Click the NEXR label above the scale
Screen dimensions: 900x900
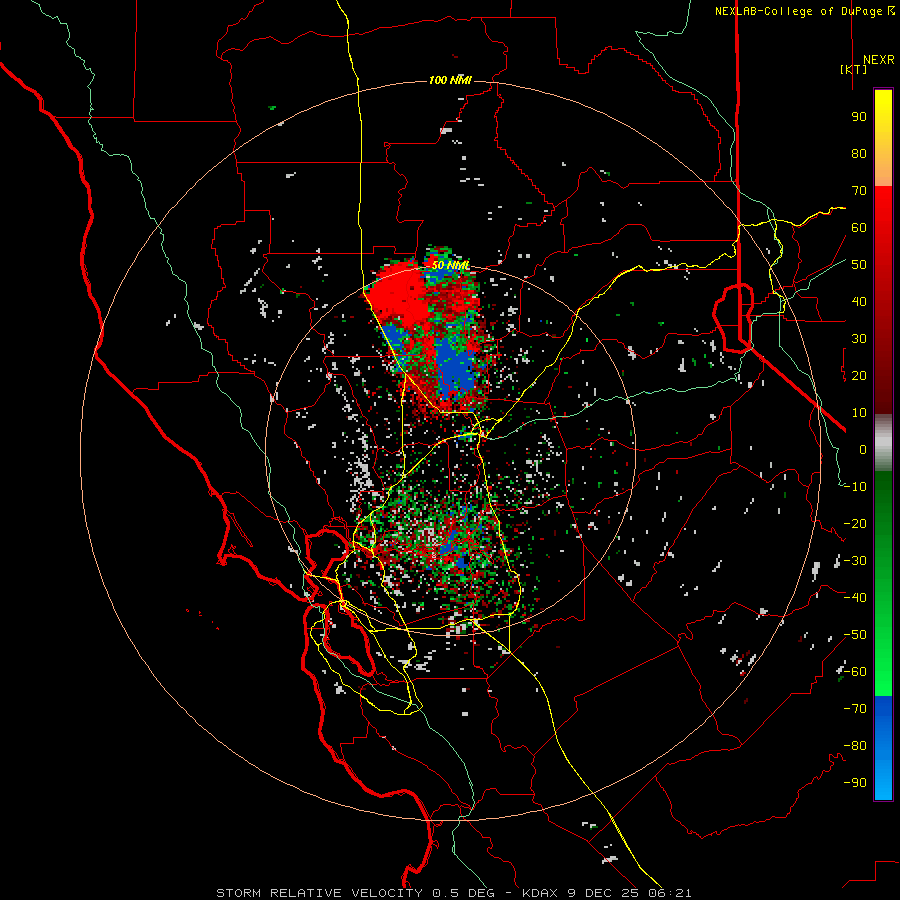tap(878, 60)
